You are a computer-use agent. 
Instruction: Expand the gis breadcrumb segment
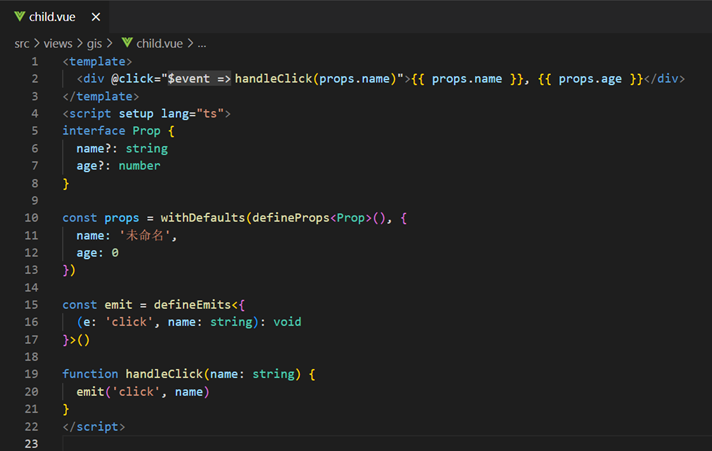tap(97, 43)
